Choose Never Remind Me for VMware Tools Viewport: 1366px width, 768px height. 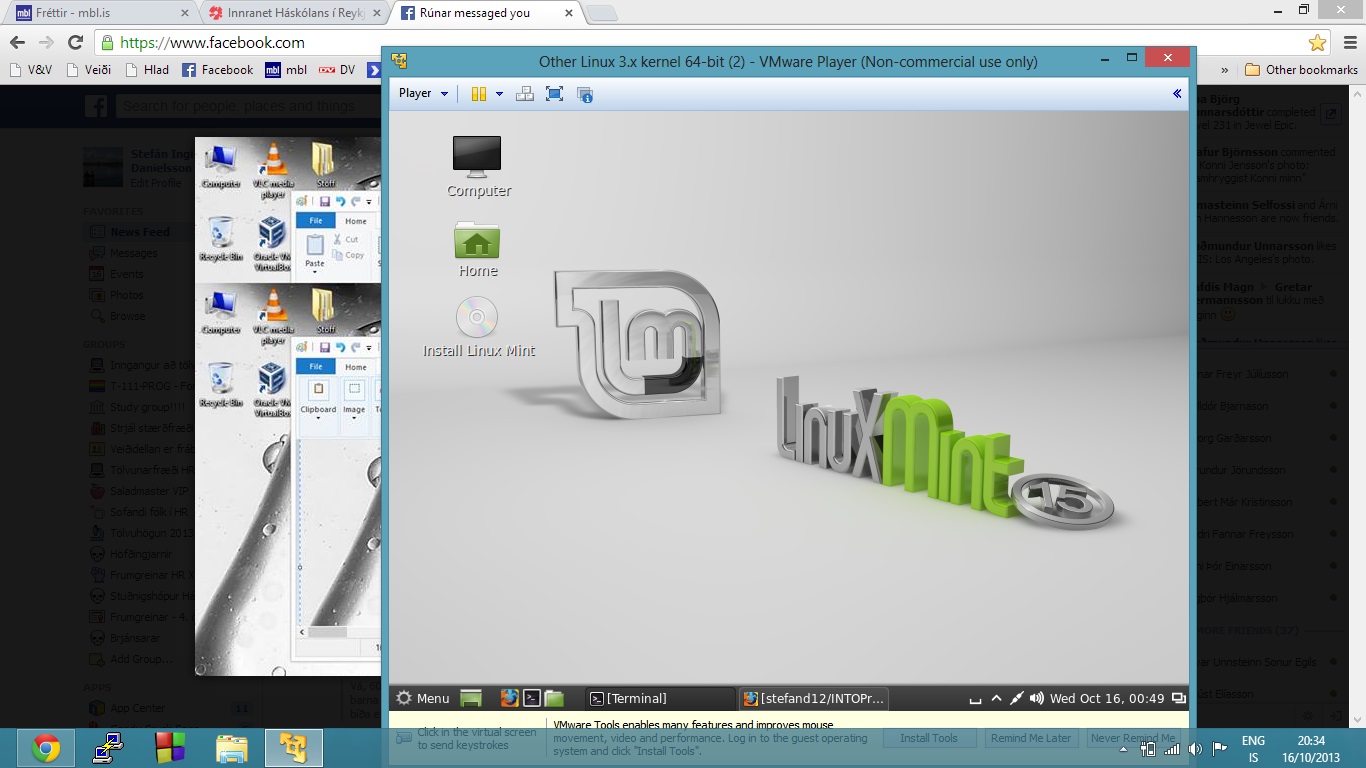point(1133,738)
